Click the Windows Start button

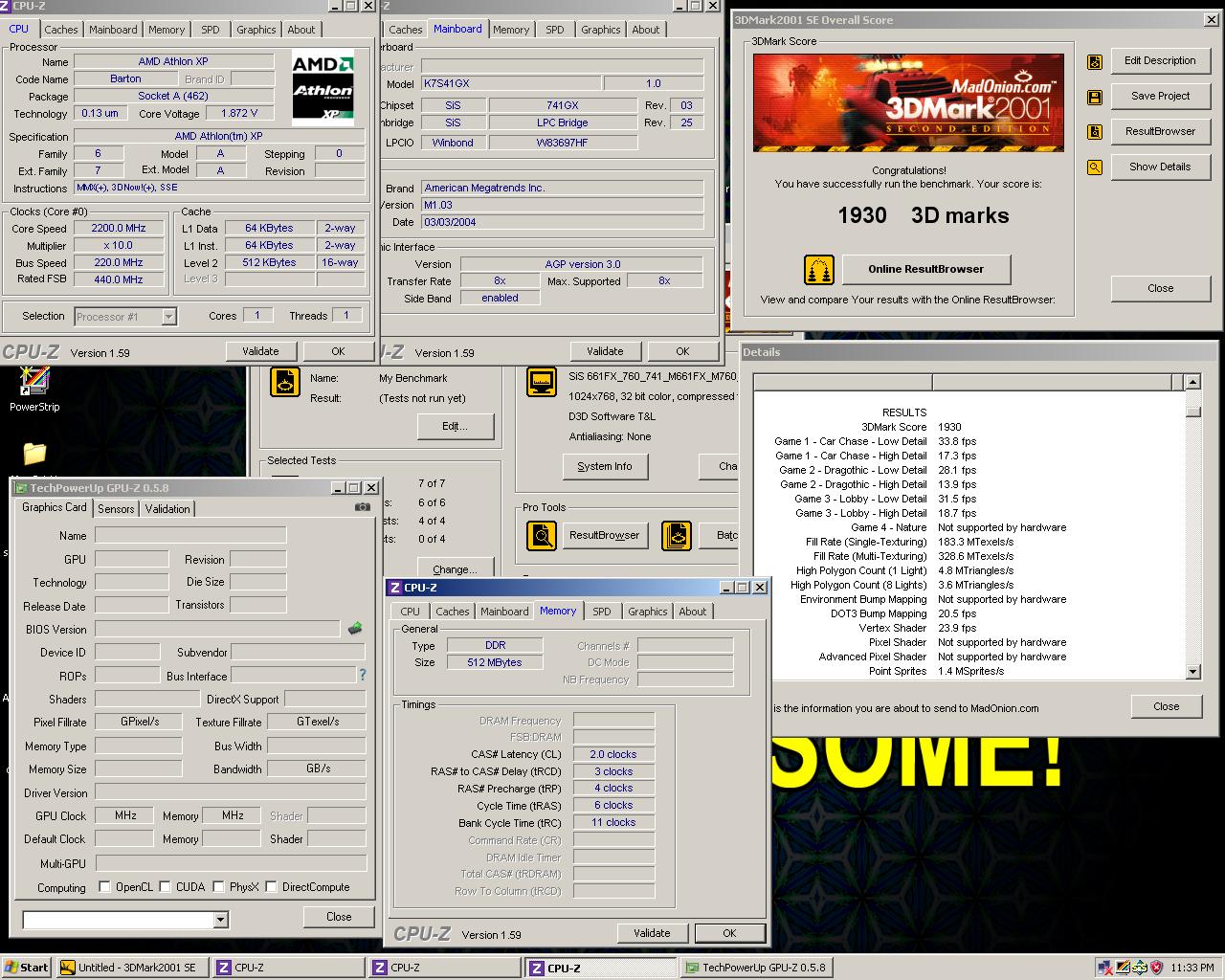coord(27,968)
